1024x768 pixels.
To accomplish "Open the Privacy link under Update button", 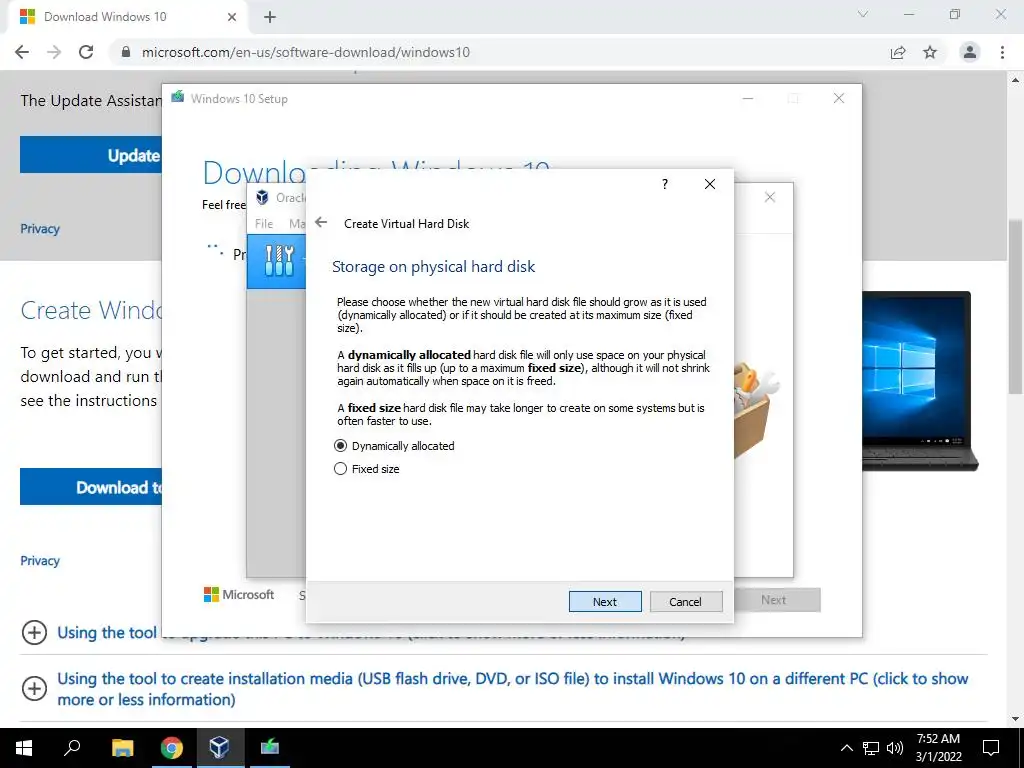I will click(x=40, y=229).
